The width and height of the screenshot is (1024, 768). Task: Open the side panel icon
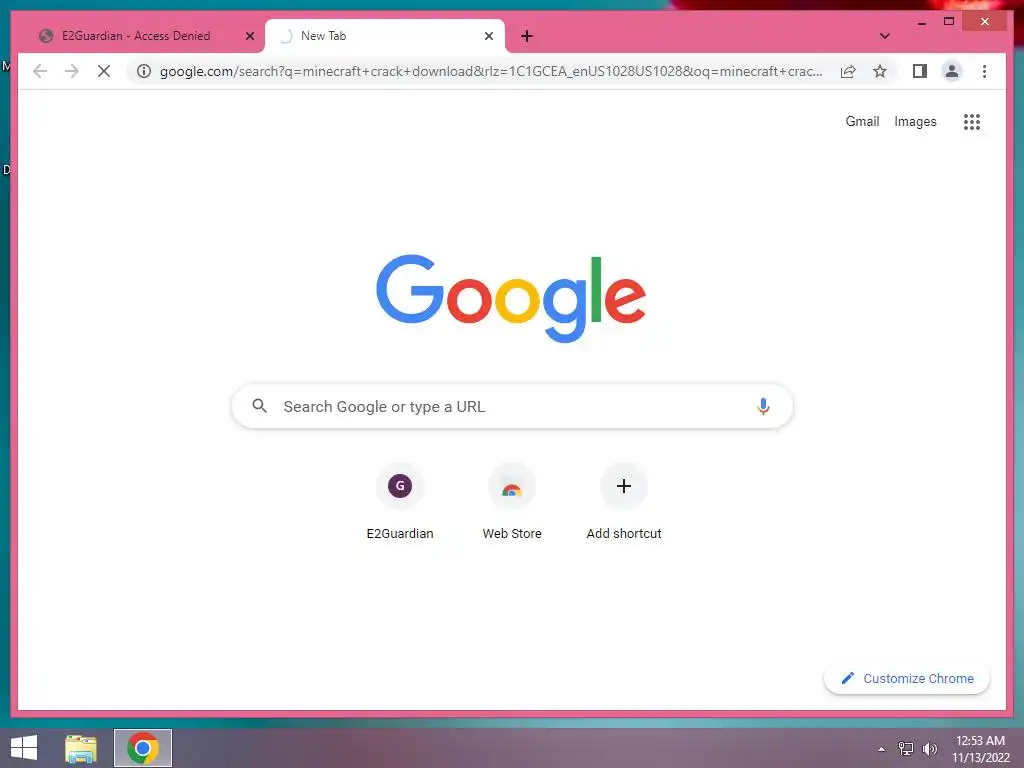coord(920,71)
